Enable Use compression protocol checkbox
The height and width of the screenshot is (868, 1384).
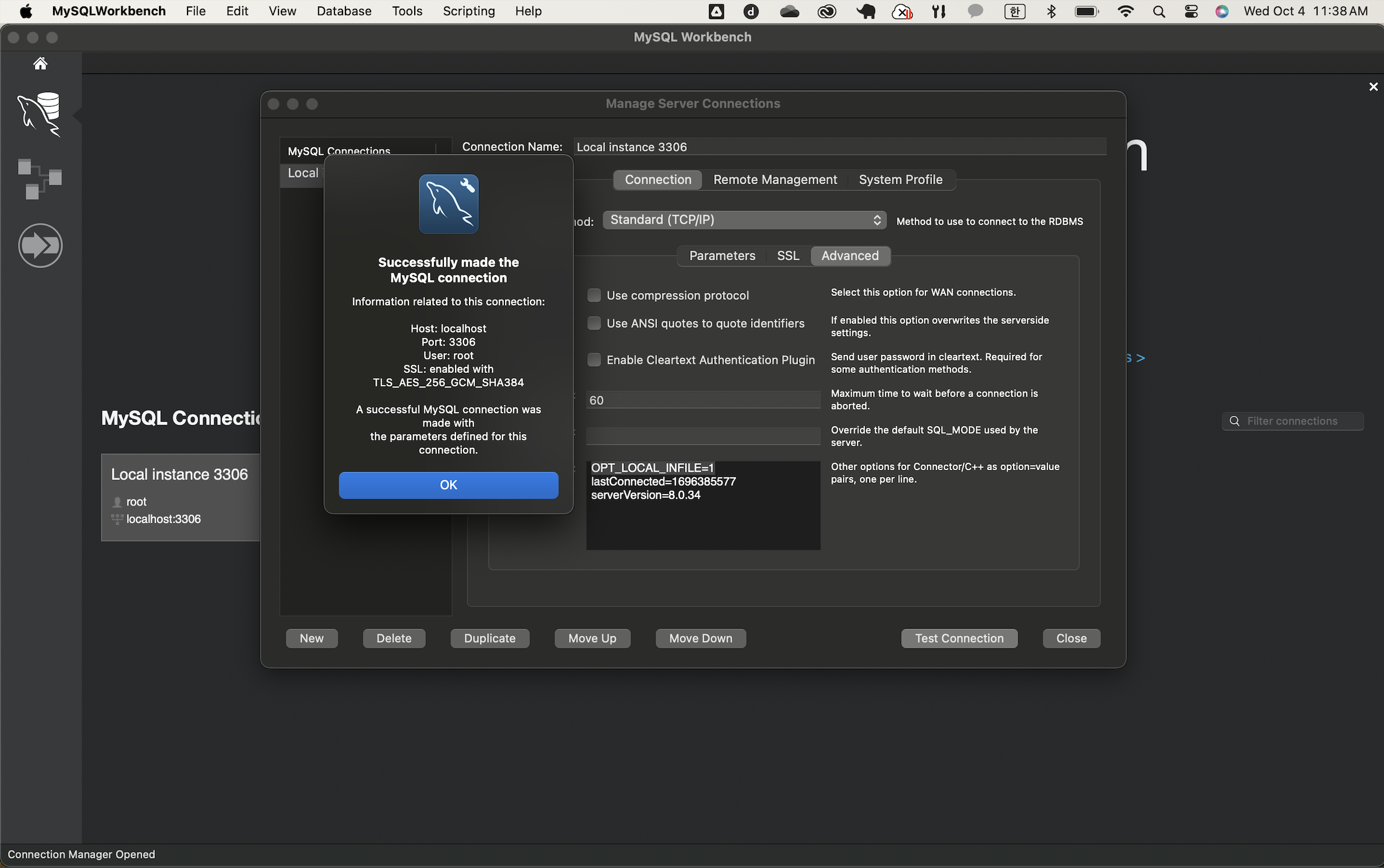coord(594,295)
